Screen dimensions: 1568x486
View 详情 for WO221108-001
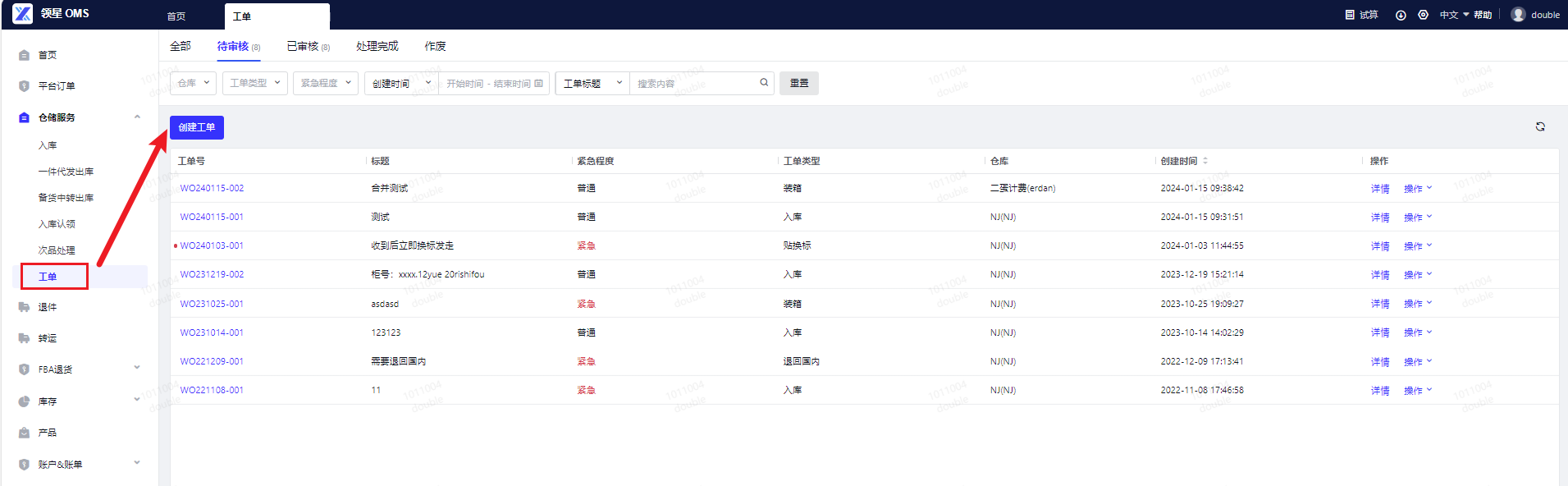click(x=1380, y=391)
